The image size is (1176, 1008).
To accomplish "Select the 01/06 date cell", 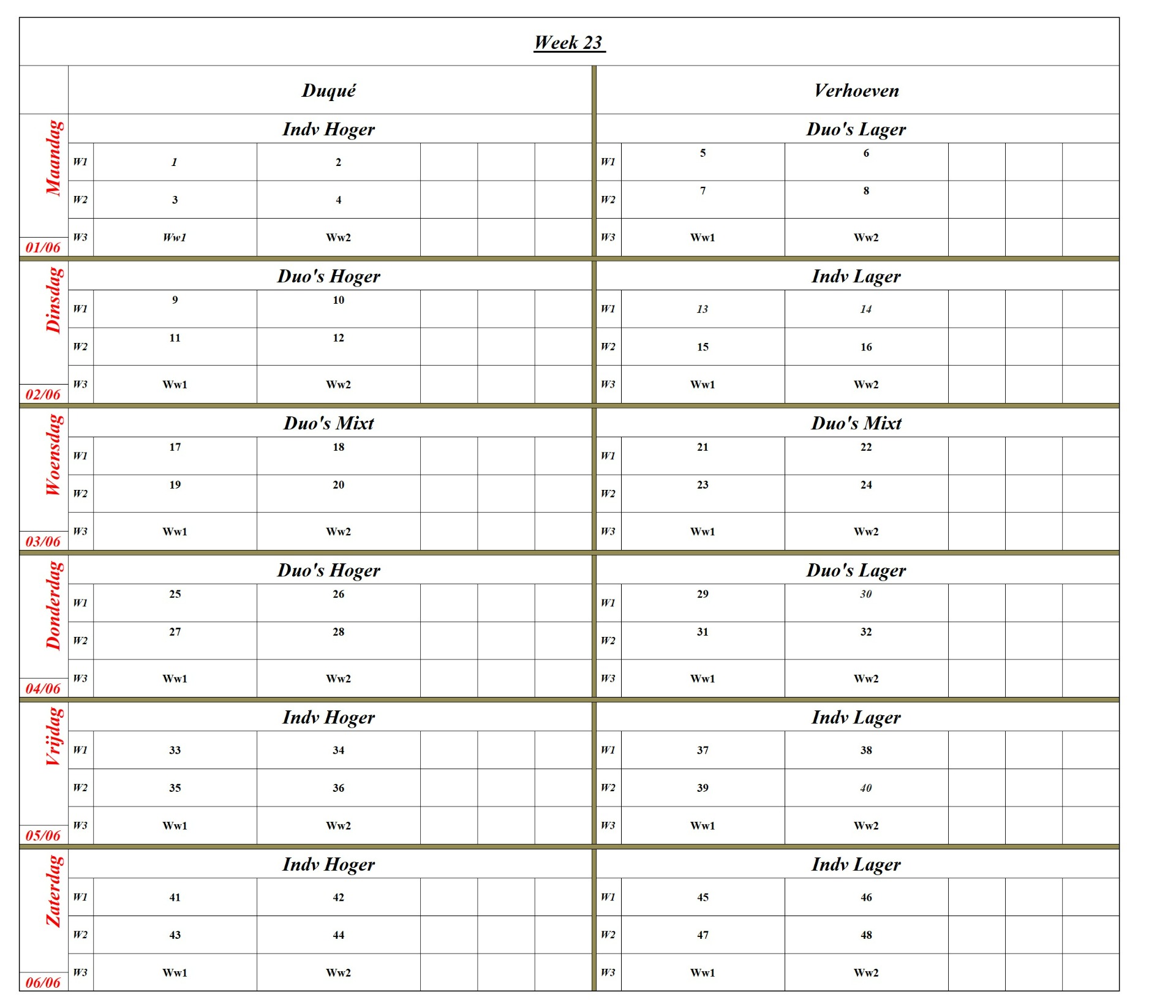I will pyautogui.click(x=43, y=247).
